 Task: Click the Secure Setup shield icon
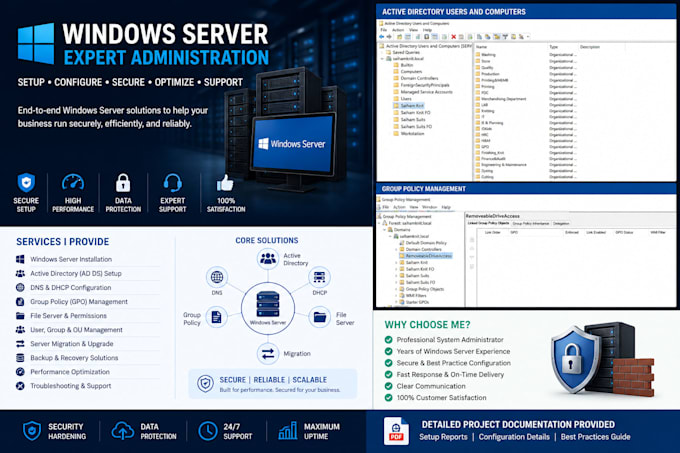[26, 183]
